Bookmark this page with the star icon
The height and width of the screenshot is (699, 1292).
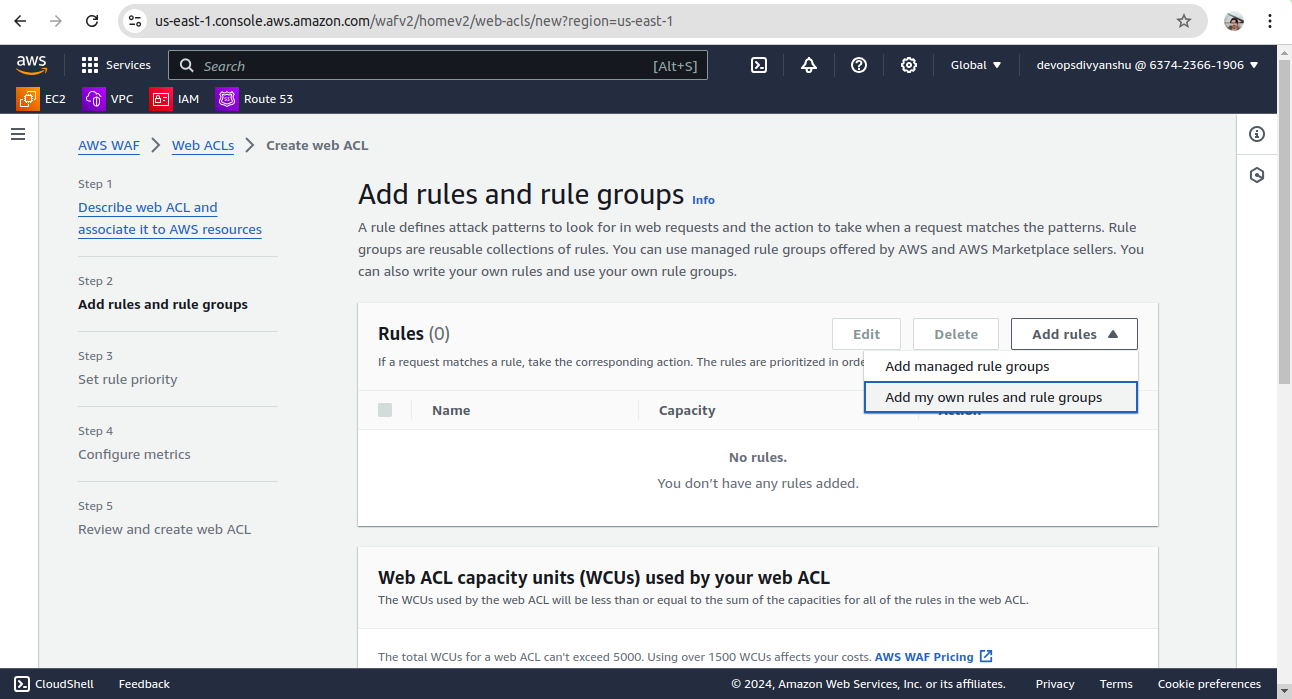1184,21
